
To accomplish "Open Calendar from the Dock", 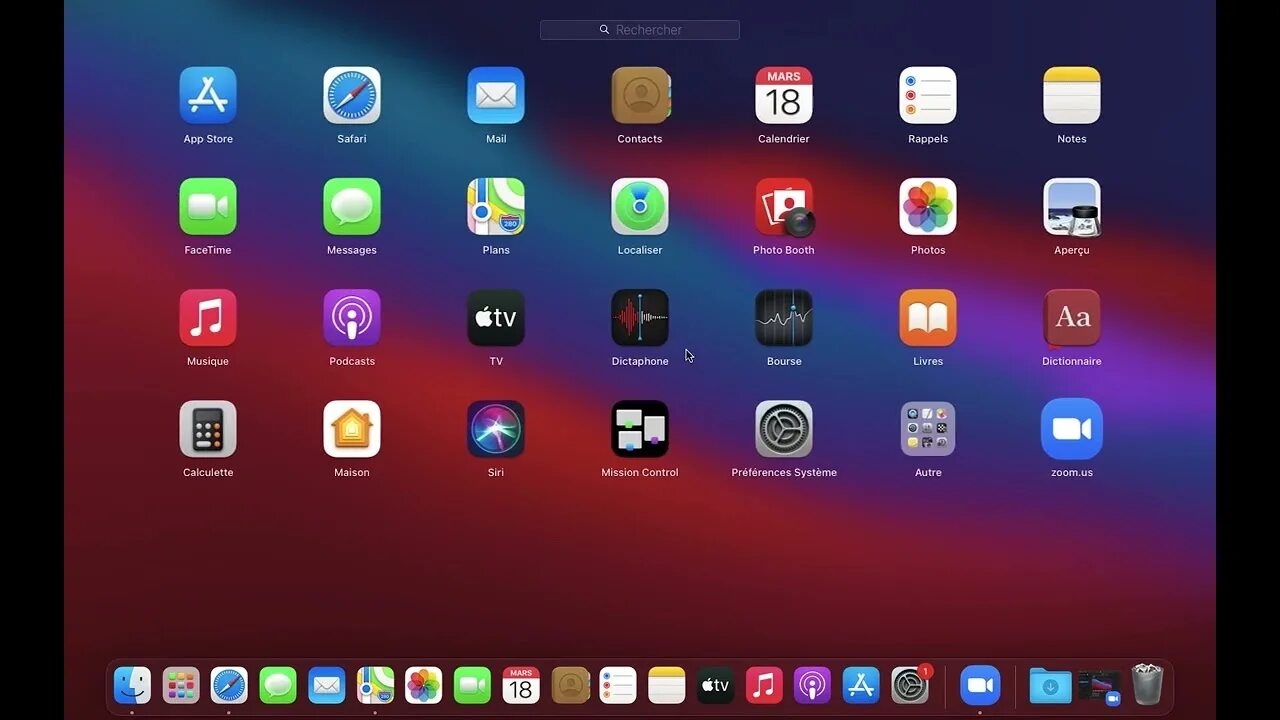I will click(x=521, y=685).
